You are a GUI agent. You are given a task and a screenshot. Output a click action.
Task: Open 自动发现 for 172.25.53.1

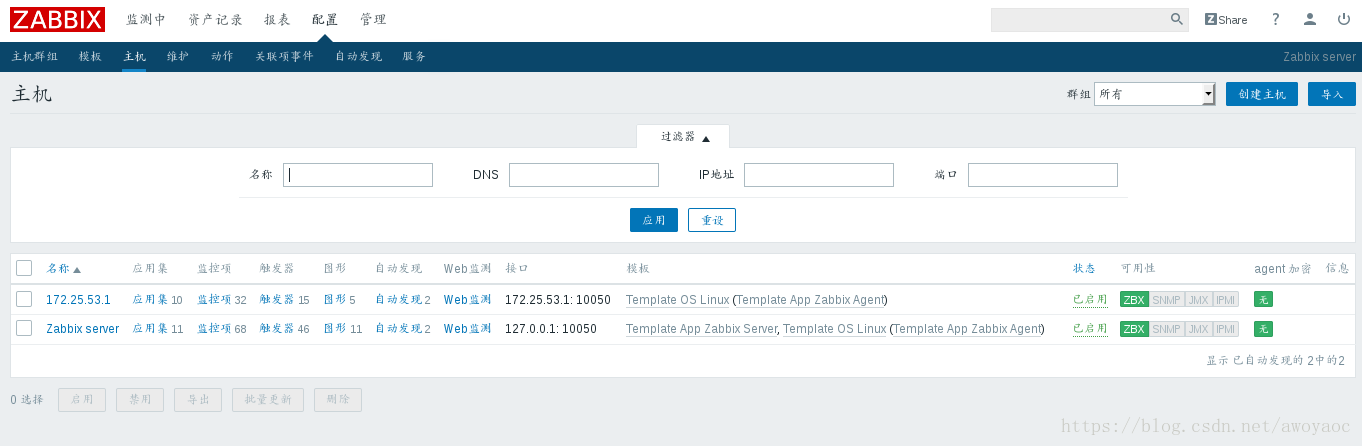tap(398, 300)
